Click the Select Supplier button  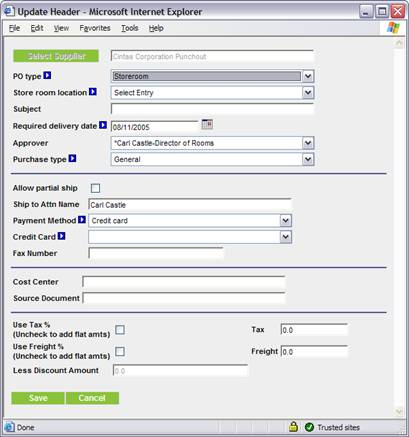tap(56, 56)
